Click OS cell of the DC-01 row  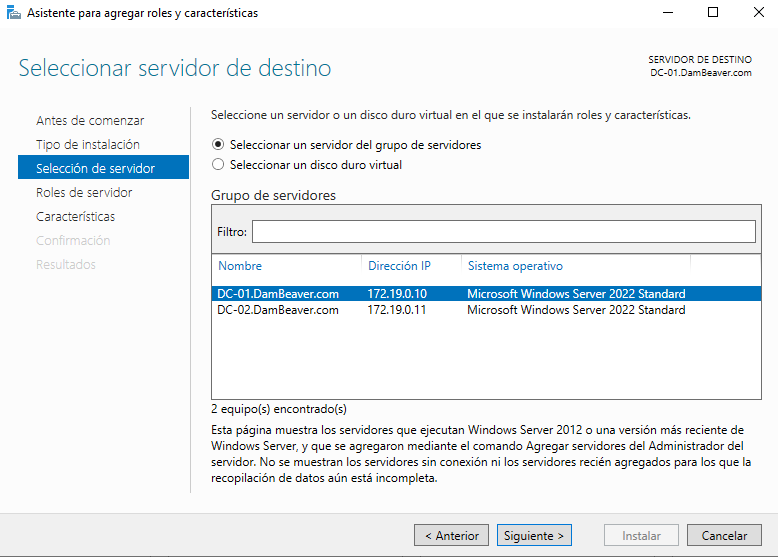click(576, 294)
